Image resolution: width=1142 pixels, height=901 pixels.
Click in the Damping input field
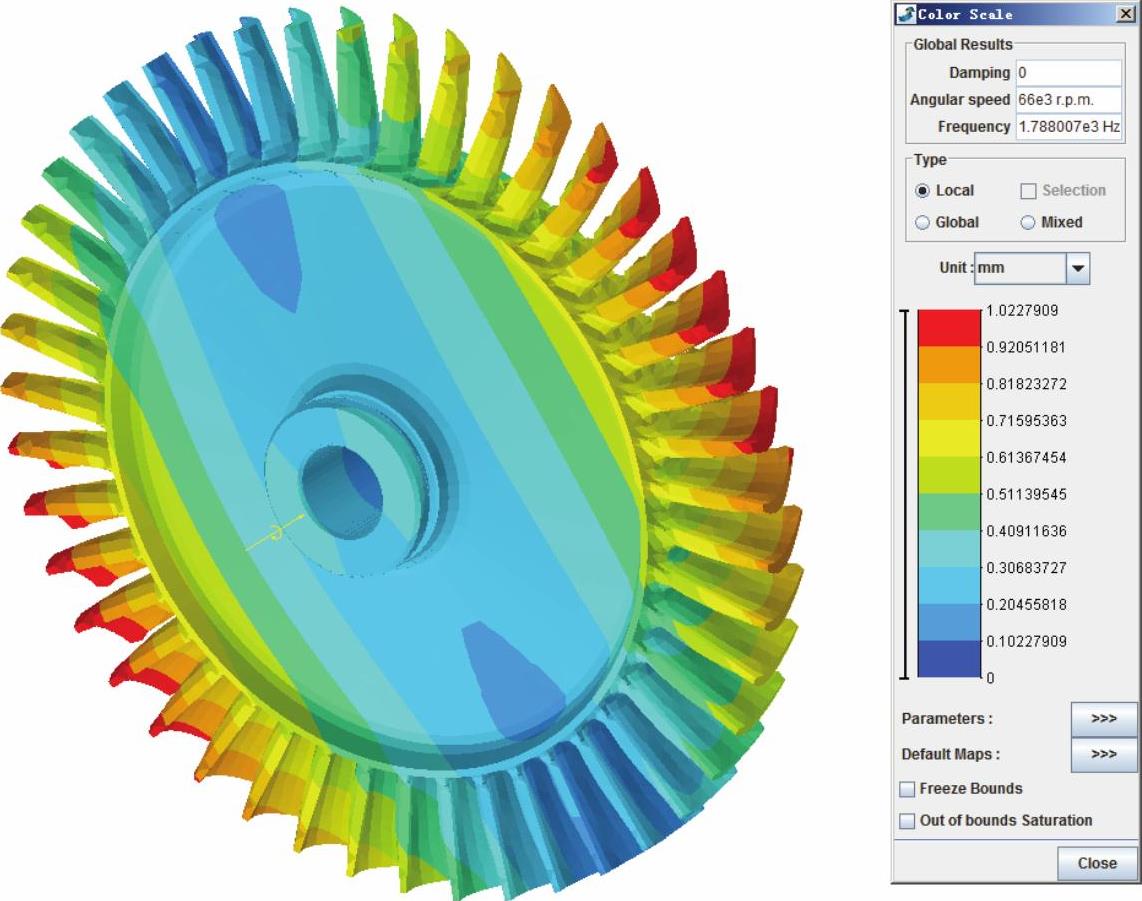[1068, 73]
